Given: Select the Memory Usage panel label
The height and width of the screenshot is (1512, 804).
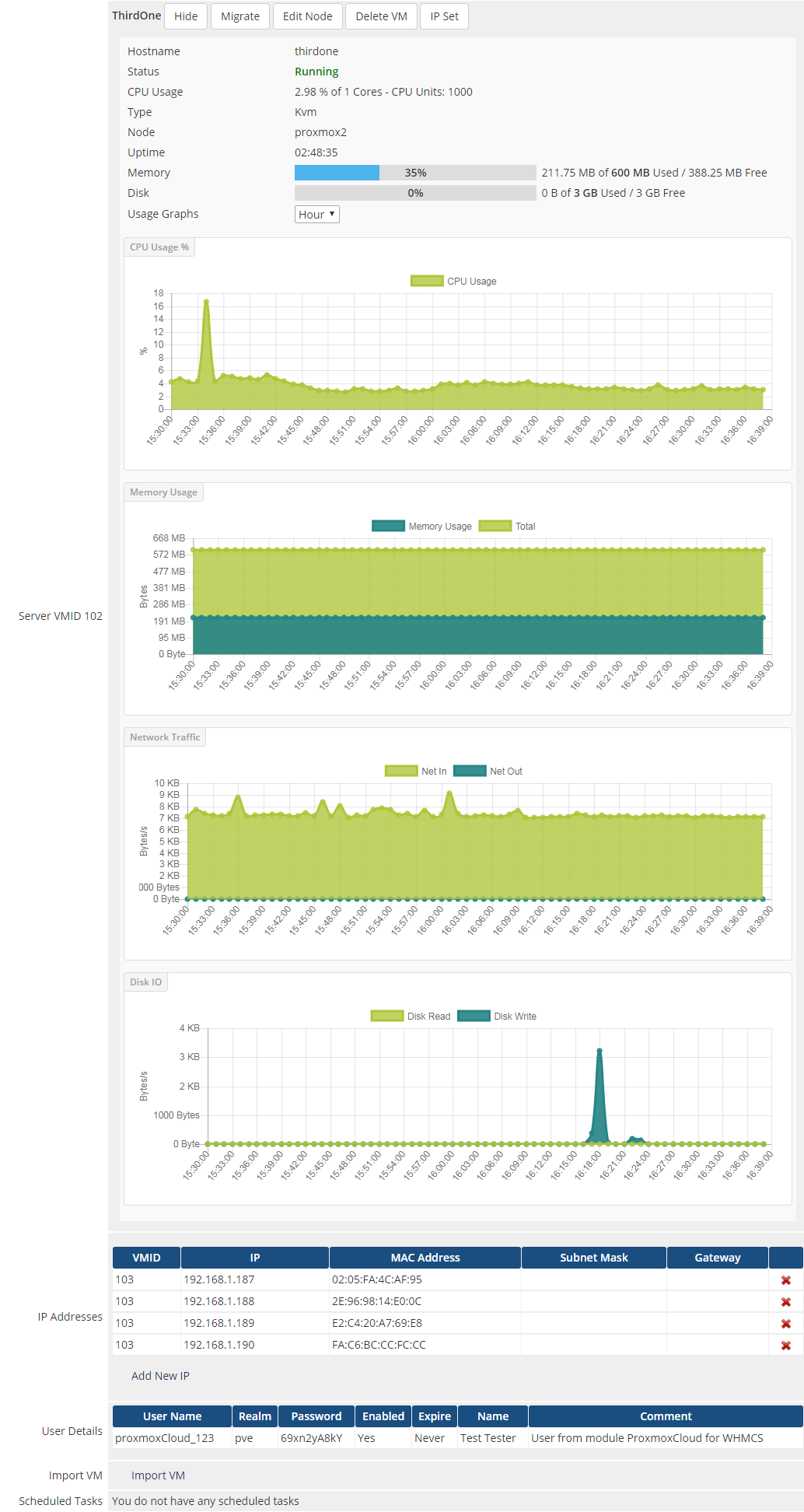Looking at the screenshot, I should 163,492.
